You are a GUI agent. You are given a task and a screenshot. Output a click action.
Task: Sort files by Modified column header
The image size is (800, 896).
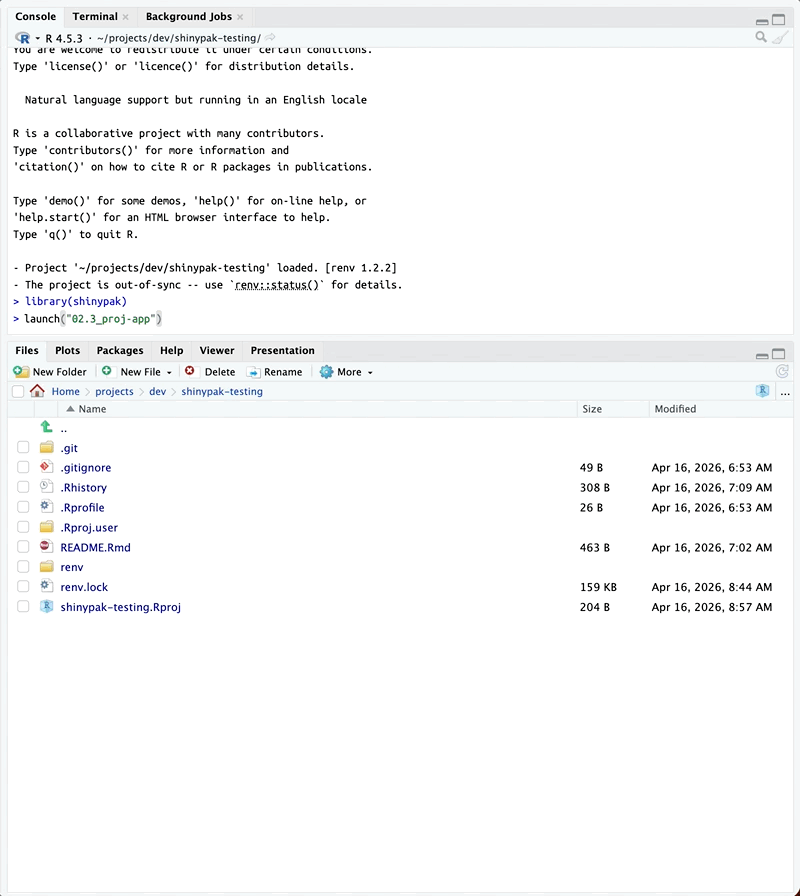point(675,409)
